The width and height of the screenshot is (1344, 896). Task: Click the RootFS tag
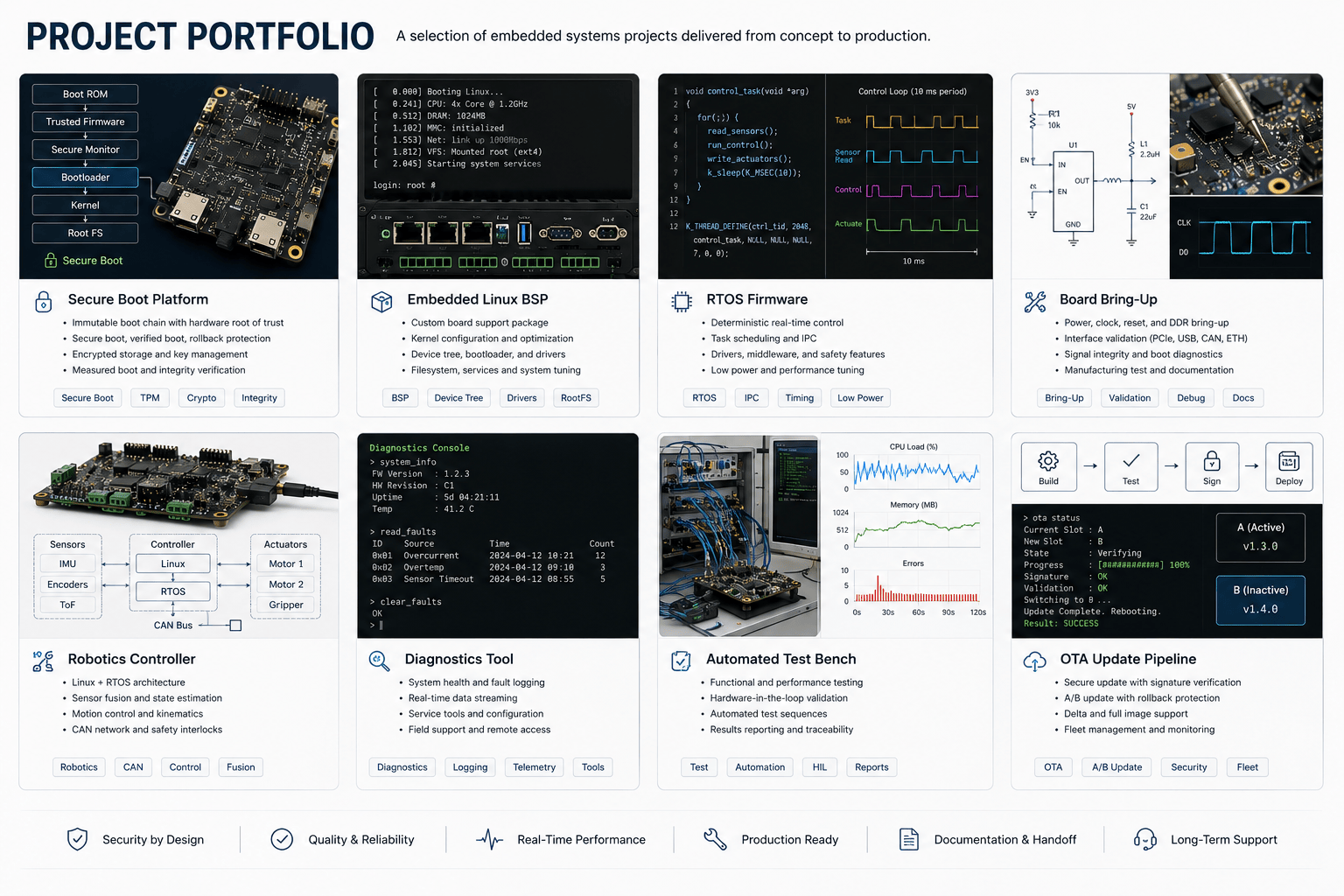576,398
